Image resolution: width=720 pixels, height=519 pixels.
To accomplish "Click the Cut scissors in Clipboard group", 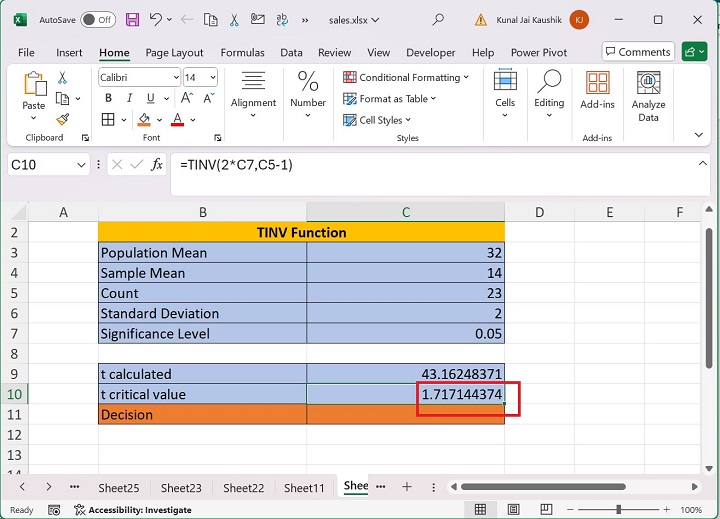I will (x=62, y=78).
